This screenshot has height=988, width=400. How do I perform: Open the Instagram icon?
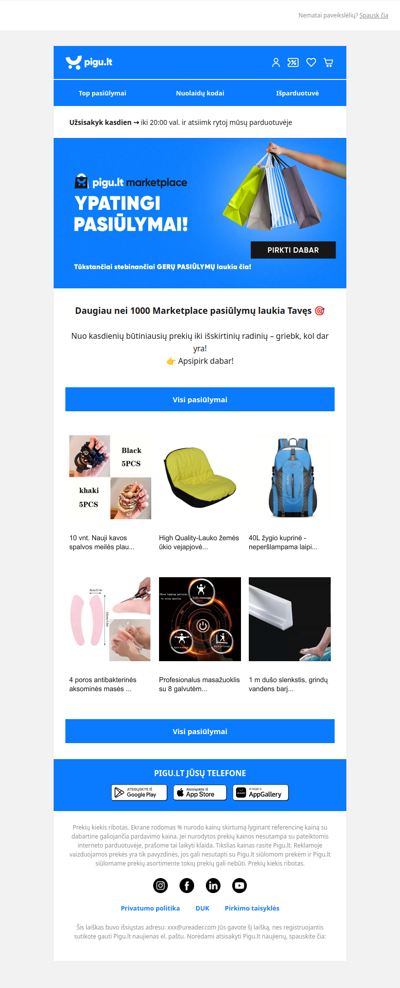click(161, 885)
